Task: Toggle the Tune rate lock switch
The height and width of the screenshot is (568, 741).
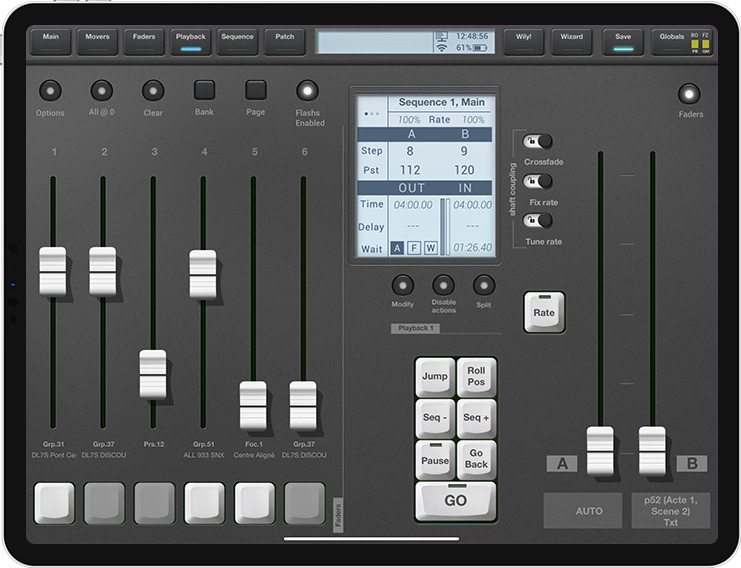Action: click(537, 220)
